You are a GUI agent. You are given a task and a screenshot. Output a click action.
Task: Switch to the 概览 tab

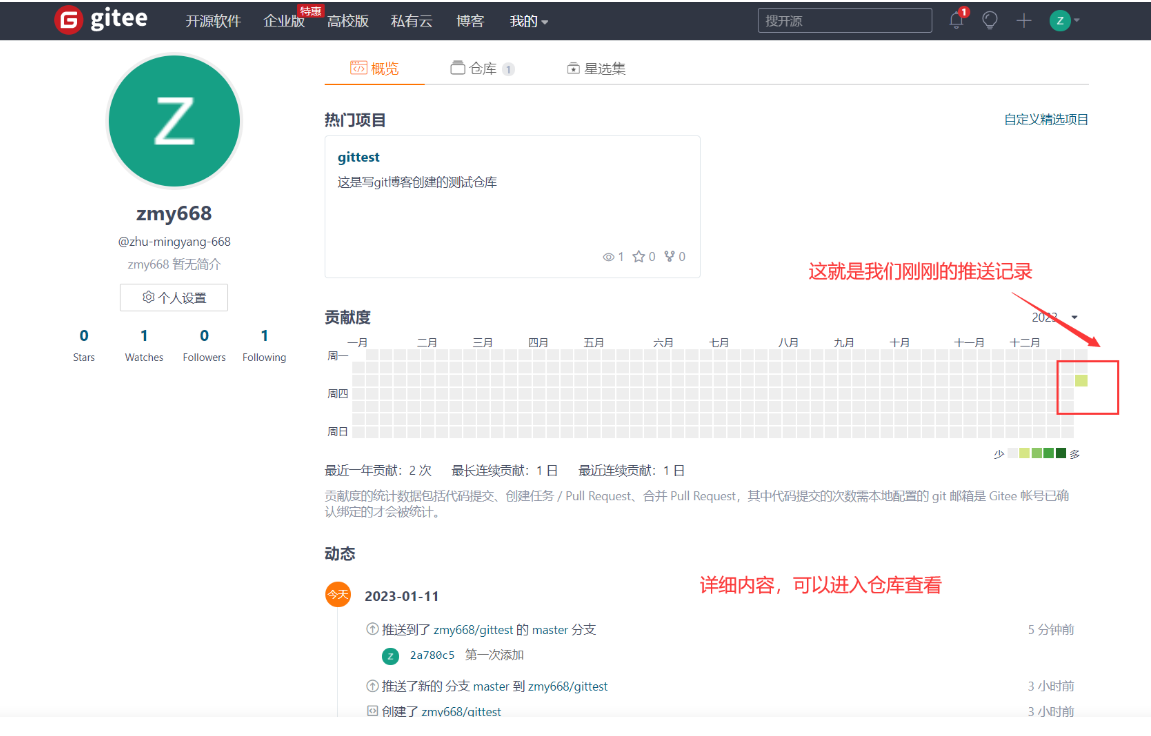click(374, 68)
